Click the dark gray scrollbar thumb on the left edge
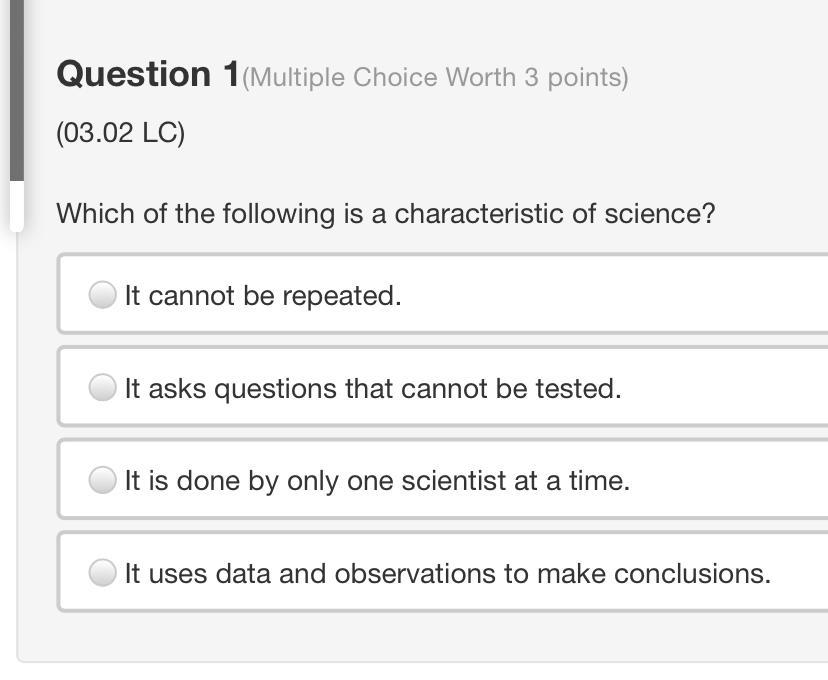The image size is (828, 680). click(x=16, y=90)
